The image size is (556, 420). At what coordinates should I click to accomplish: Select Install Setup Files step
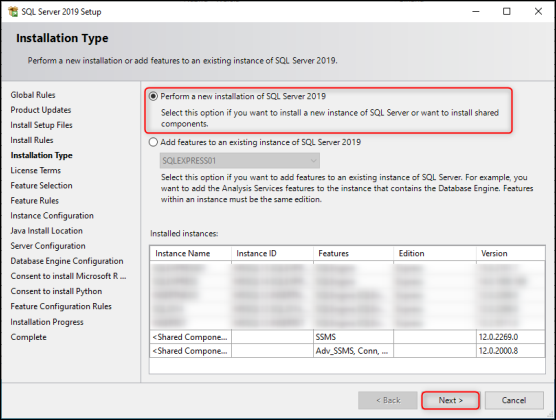click(41, 125)
